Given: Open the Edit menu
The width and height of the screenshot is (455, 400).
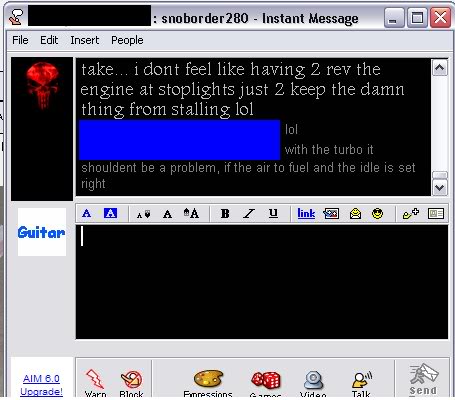Looking at the screenshot, I should pyautogui.click(x=49, y=40).
